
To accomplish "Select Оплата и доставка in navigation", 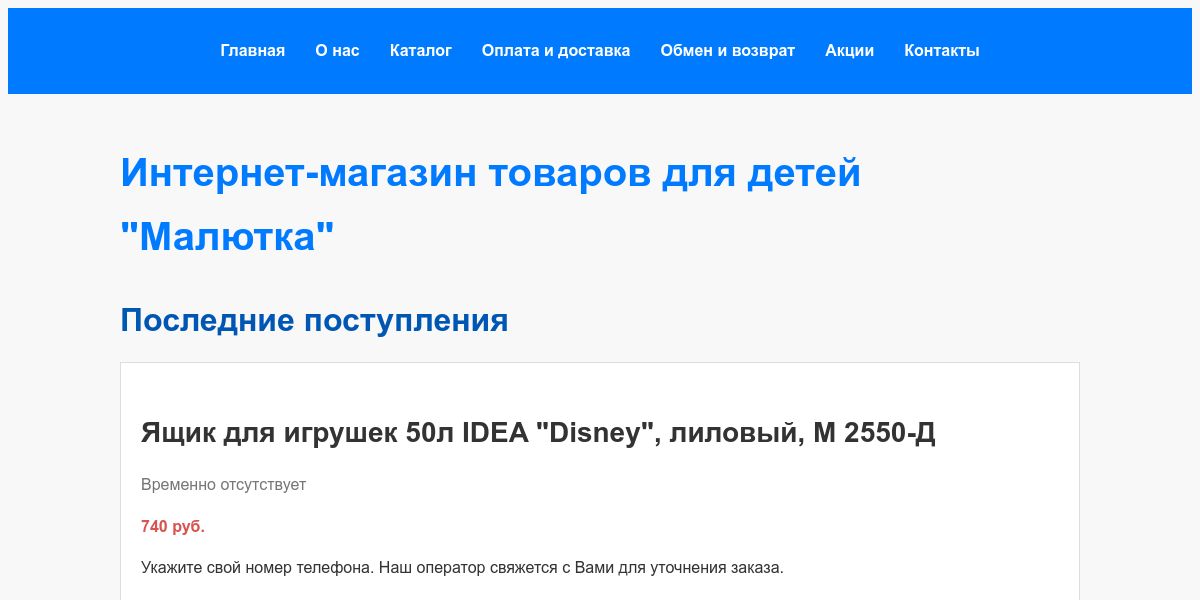I will [556, 51].
